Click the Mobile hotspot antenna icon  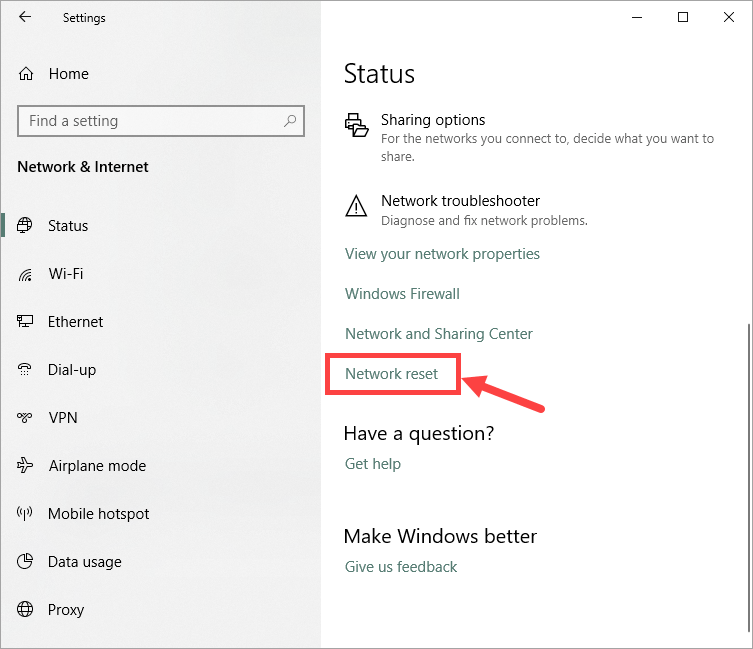tap(24, 513)
